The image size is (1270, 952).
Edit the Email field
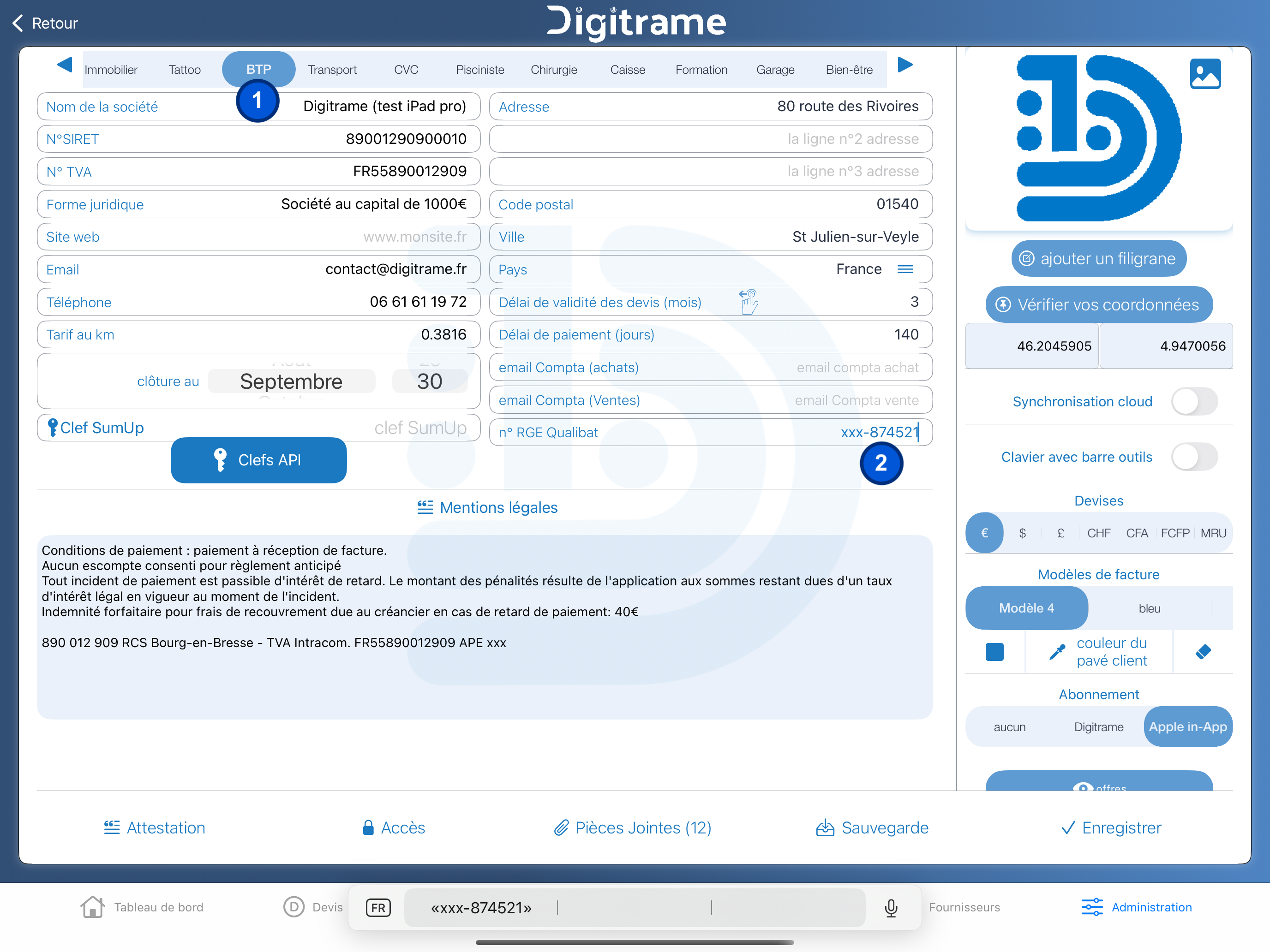(258, 269)
